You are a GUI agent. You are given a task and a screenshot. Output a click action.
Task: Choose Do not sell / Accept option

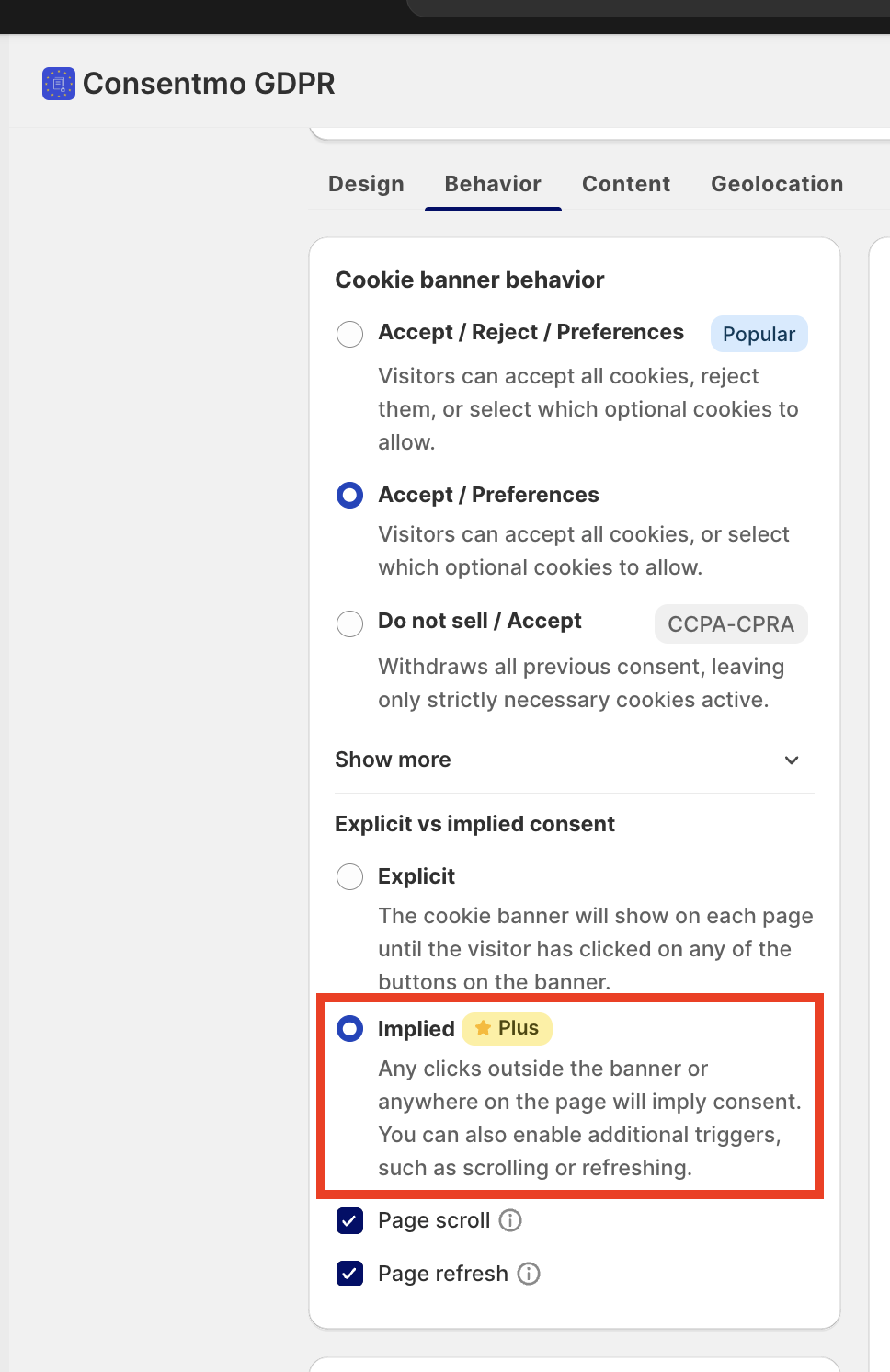tap(349, 623)
